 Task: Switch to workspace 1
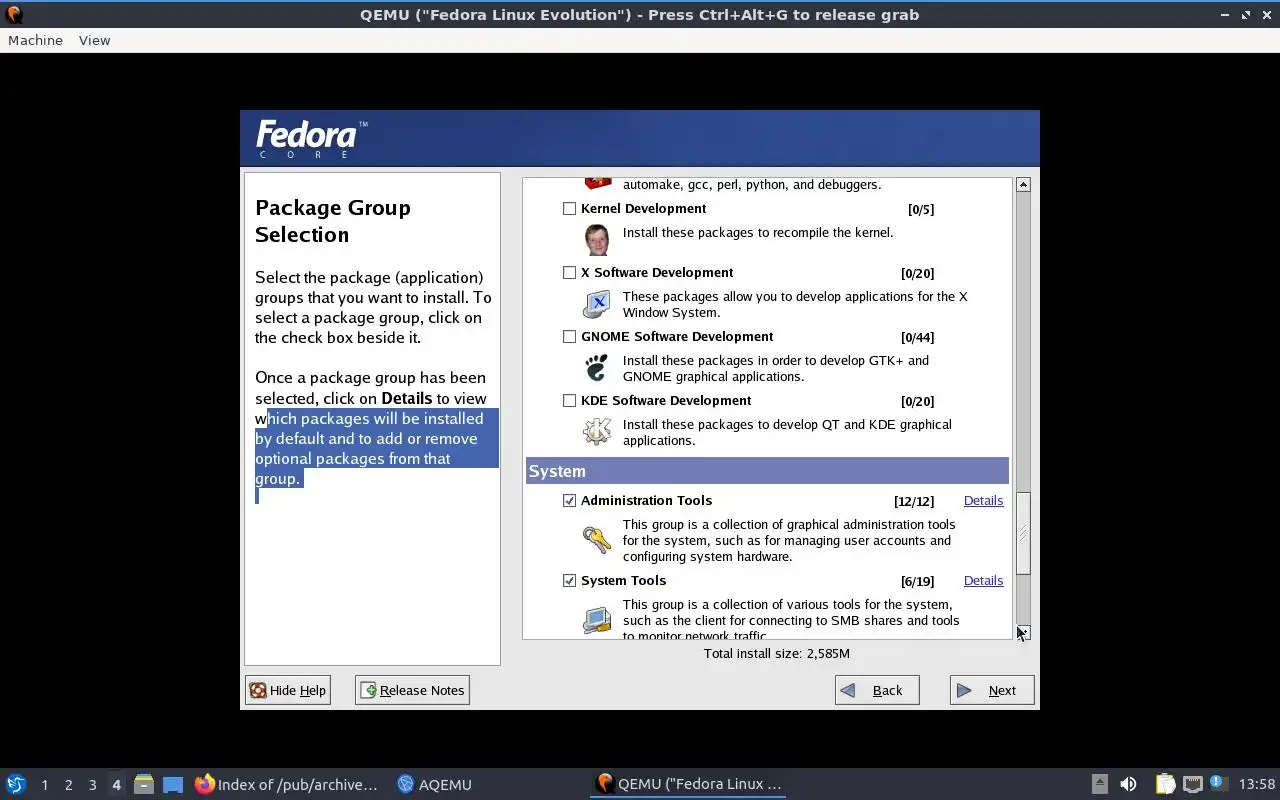tap(44, 785)
